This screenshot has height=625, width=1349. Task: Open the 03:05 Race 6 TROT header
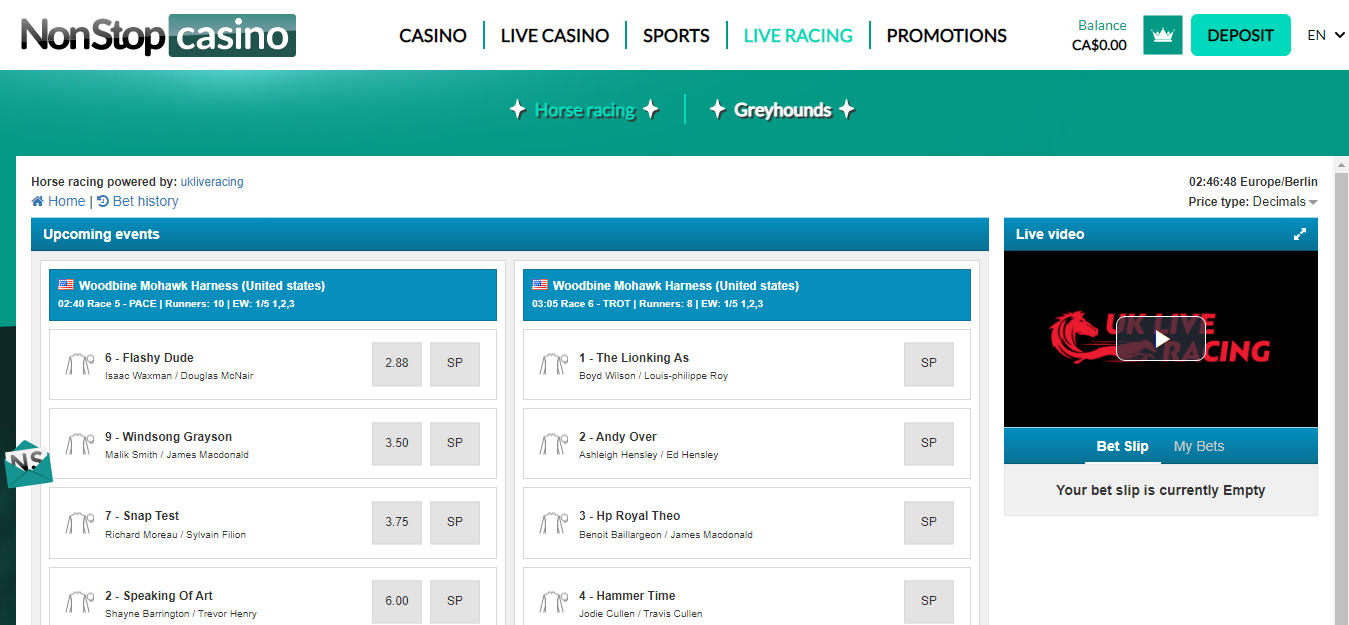coord(747,295)
